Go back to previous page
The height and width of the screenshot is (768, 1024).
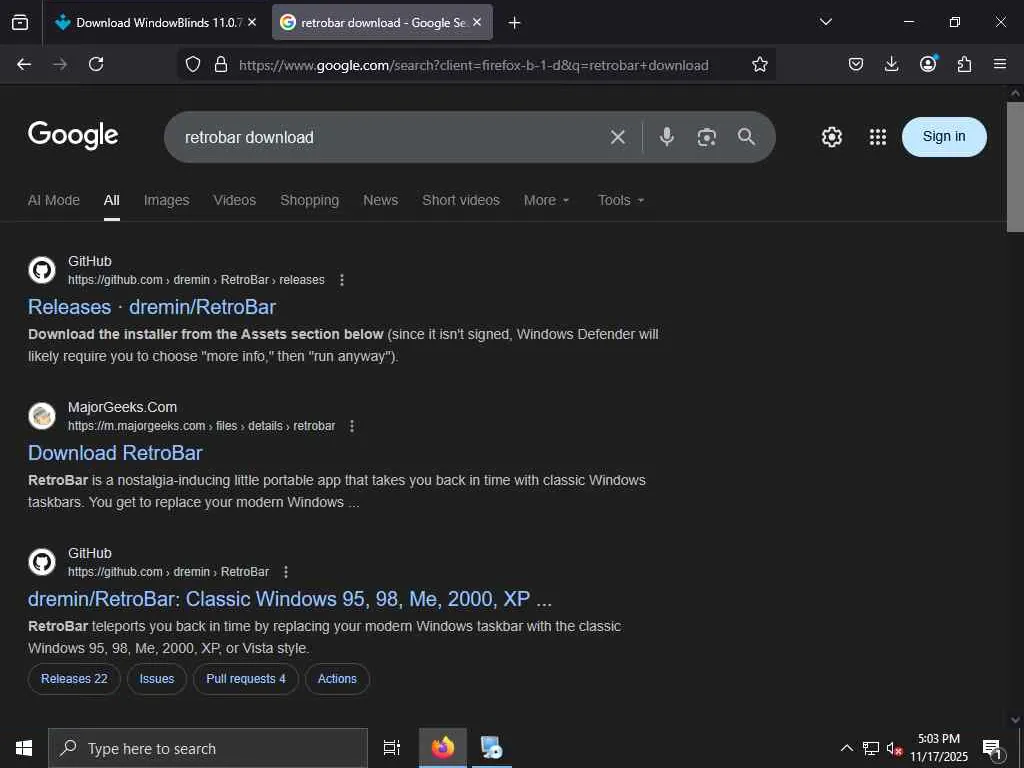24,64
